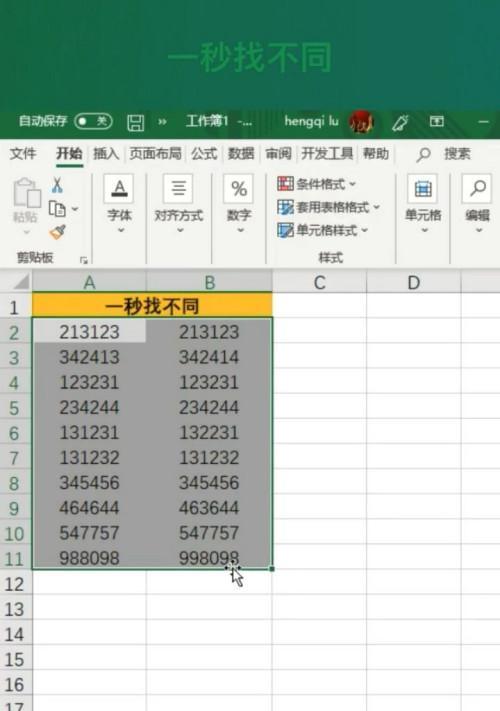Click the format painter brush icon
Screen dimensions: 500x711
(x=58, y=232)
